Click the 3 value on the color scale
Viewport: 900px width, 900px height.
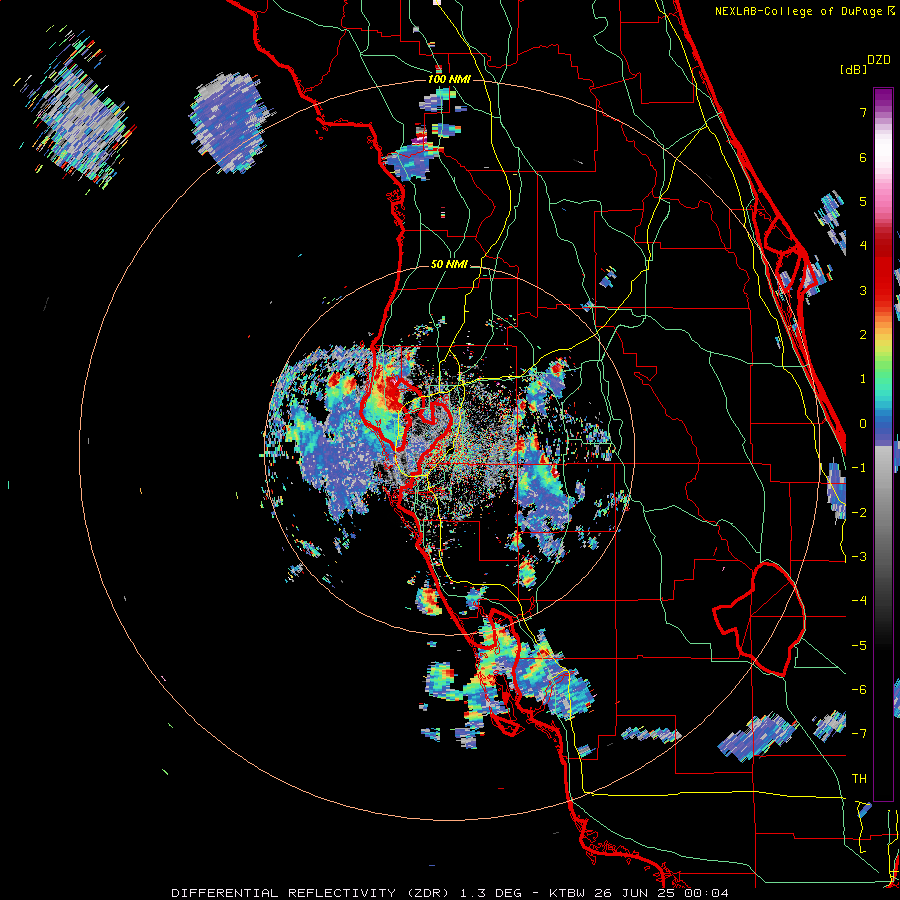pyautogui.click(x=863, y=290)
